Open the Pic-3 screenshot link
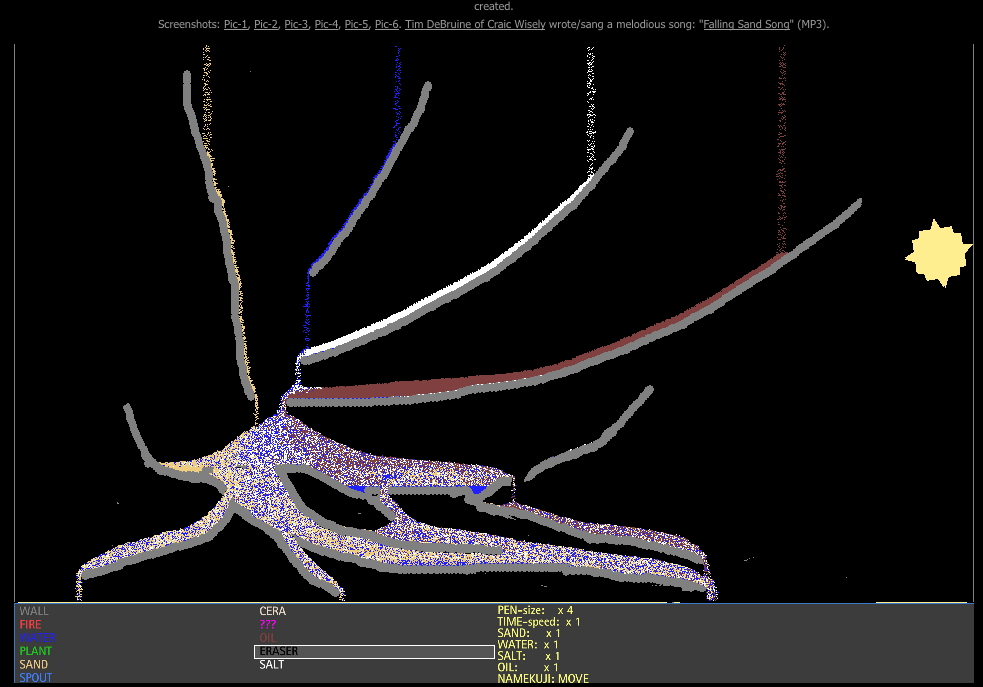The width and height of the screenshot is (983, 687). (296, 24)
